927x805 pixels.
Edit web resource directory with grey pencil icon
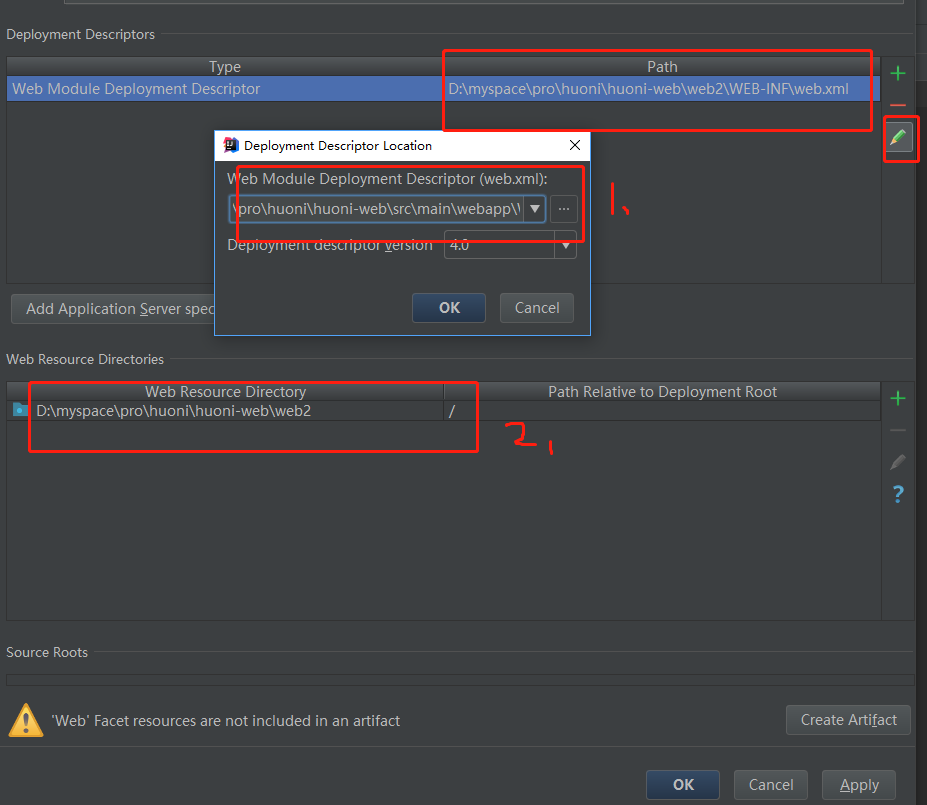[897, 462]
